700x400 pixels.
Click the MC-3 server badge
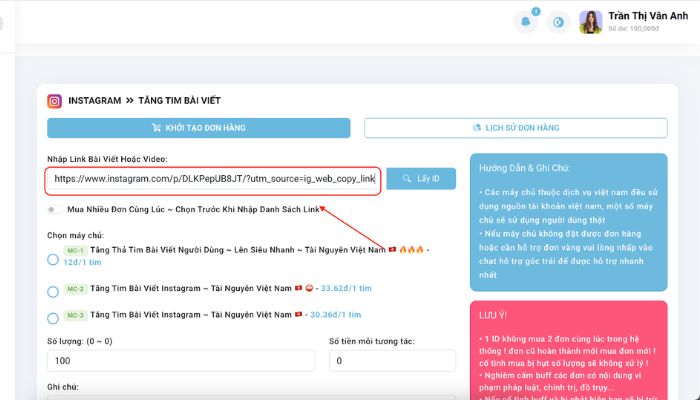75,315
